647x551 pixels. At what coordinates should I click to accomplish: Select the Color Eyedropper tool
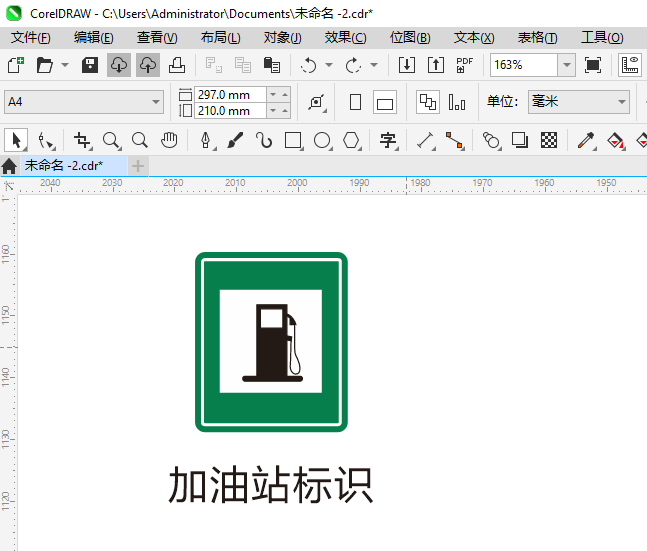coord(586,140)
